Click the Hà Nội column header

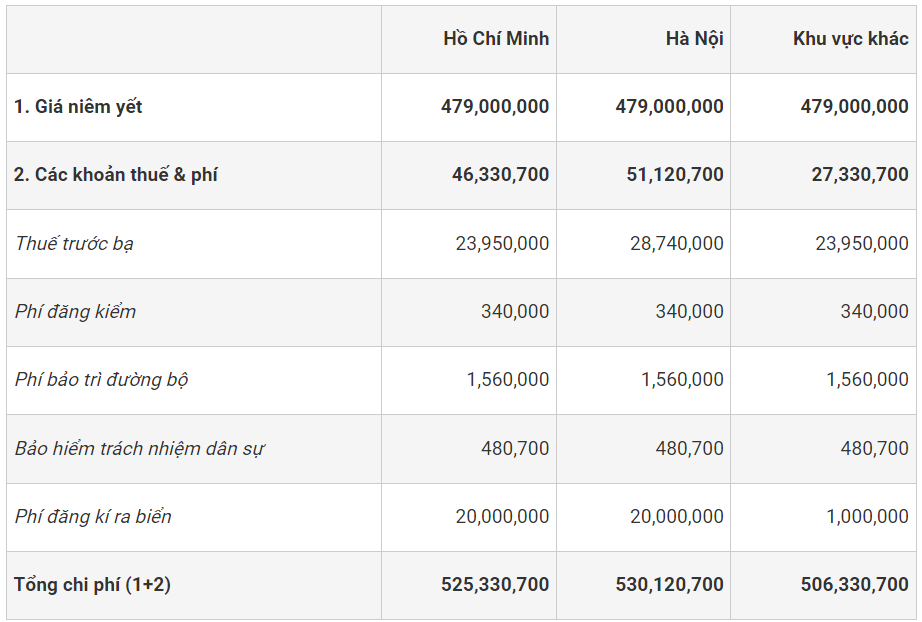[694, 39]
